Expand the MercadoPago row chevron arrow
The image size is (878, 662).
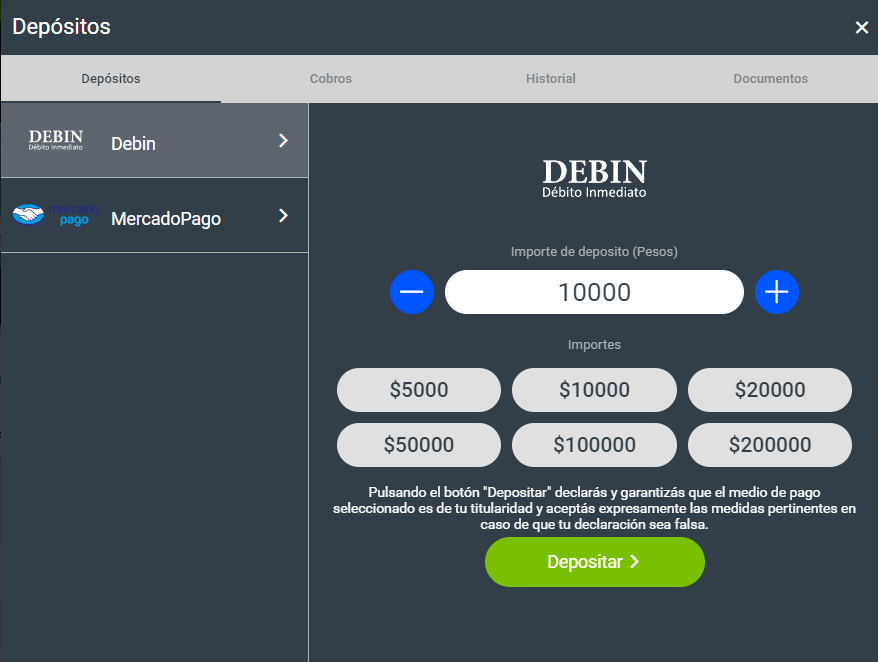(x=283, y=216)
